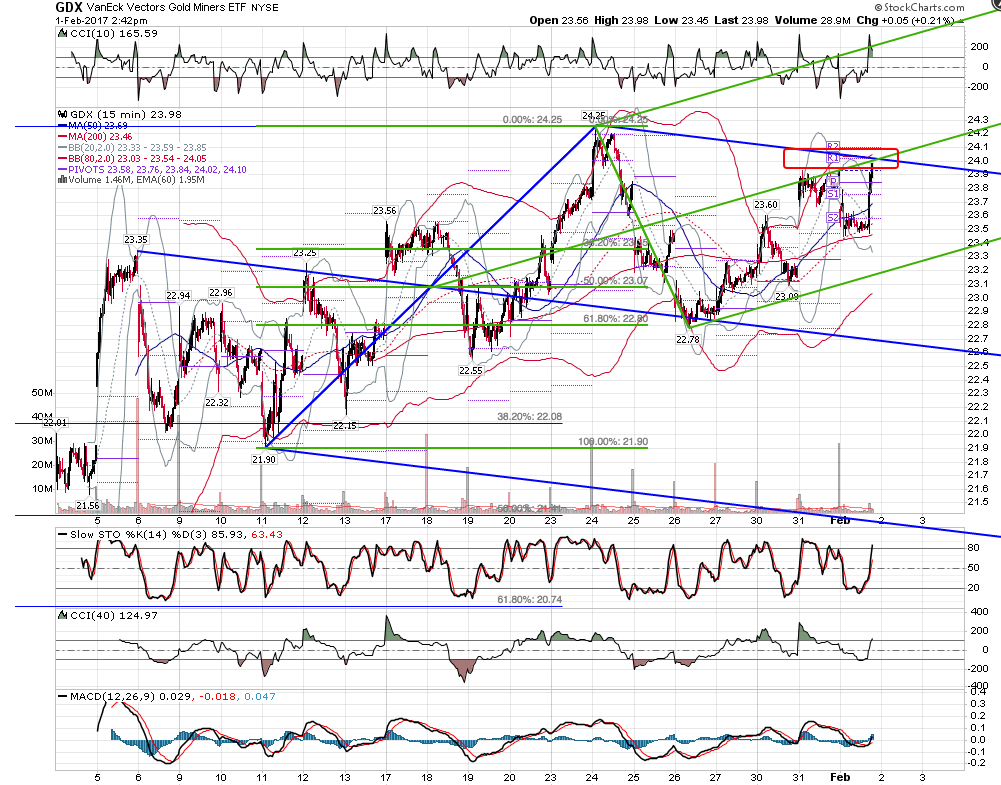Click the area-chart icon beside CCI(40)
1001x785 pixels.
pyautogui.click(x=62, y=615)
